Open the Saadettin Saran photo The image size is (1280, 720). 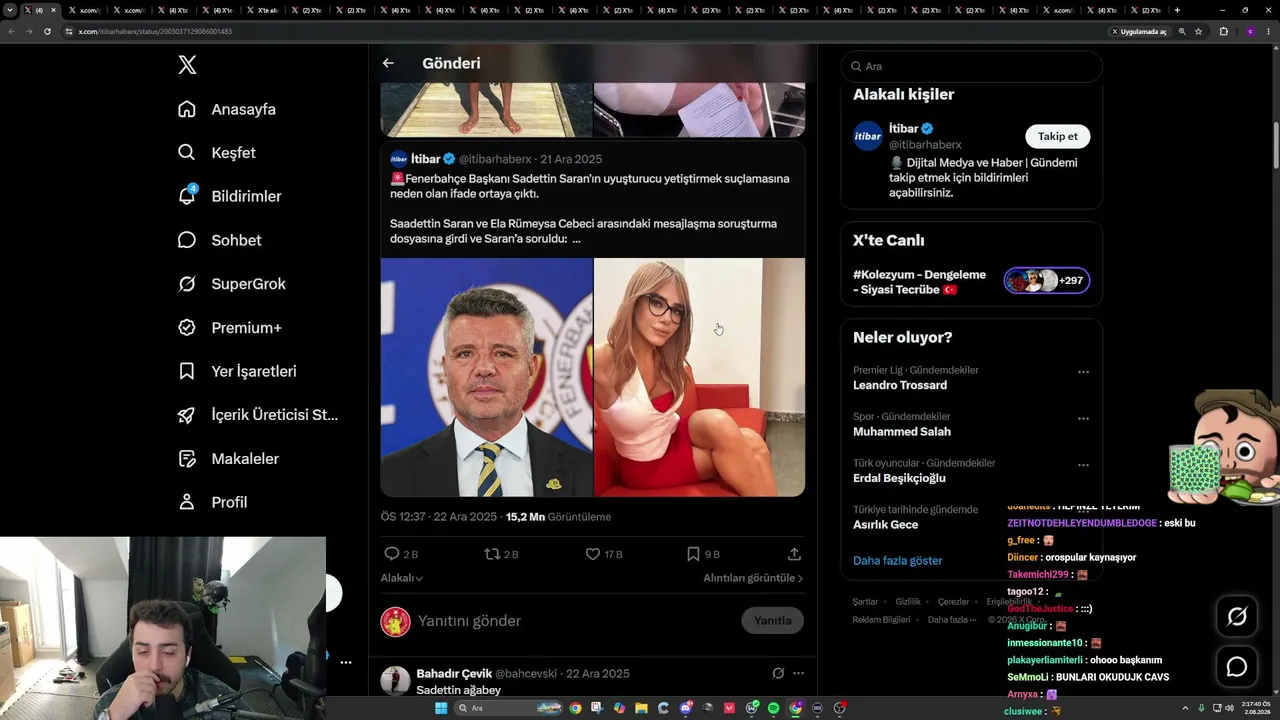pyautogui.click(x=487, y=377)
